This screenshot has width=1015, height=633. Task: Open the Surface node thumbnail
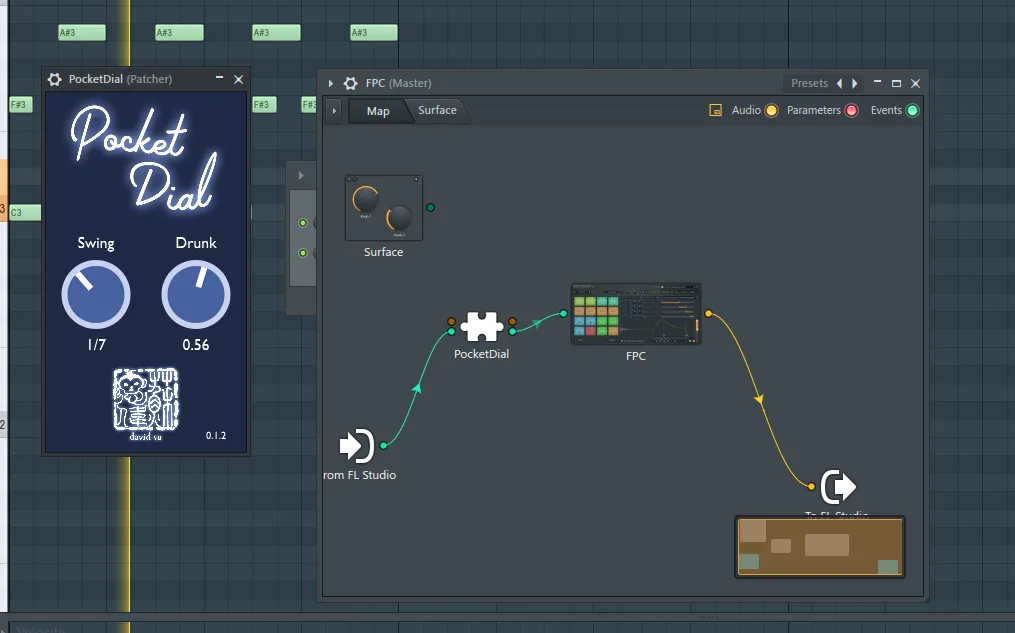click(x=384, y=208)
